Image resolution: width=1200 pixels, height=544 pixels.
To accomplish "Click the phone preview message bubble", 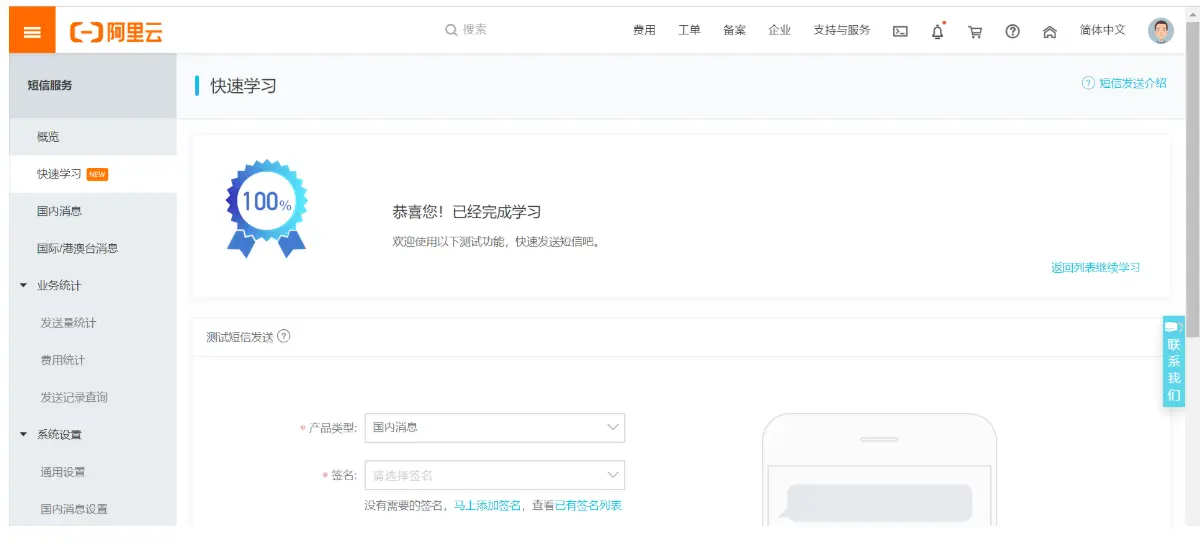I will point(879,503).
